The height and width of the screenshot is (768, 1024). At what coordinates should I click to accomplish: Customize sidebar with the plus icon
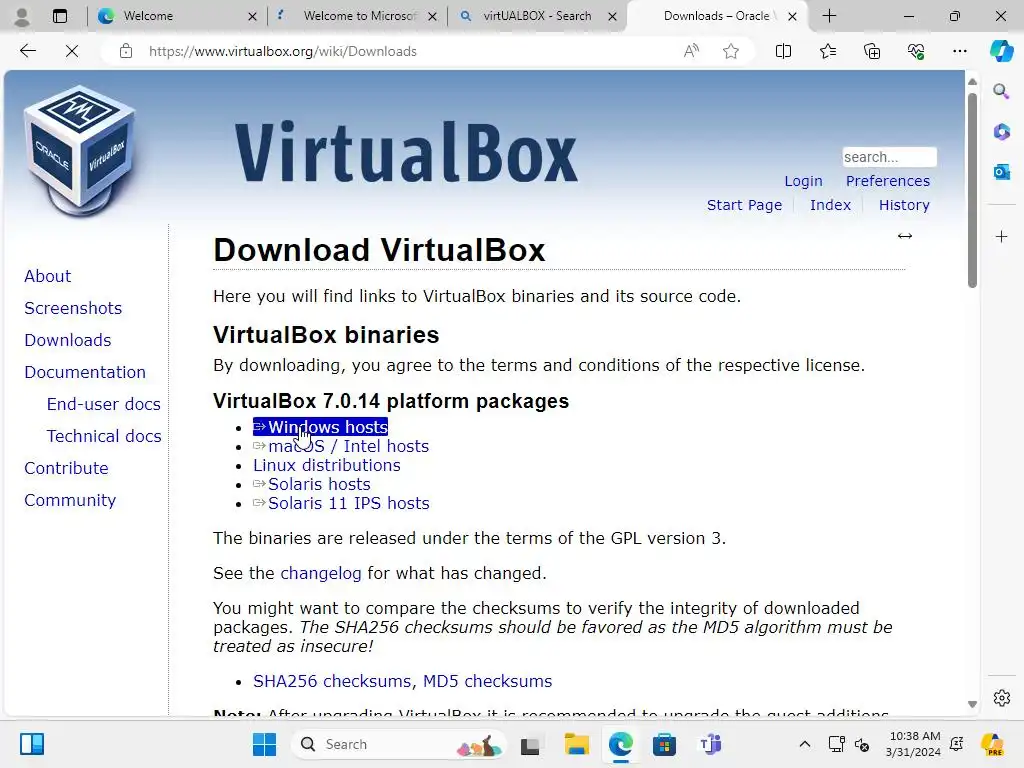[1001, 236]
